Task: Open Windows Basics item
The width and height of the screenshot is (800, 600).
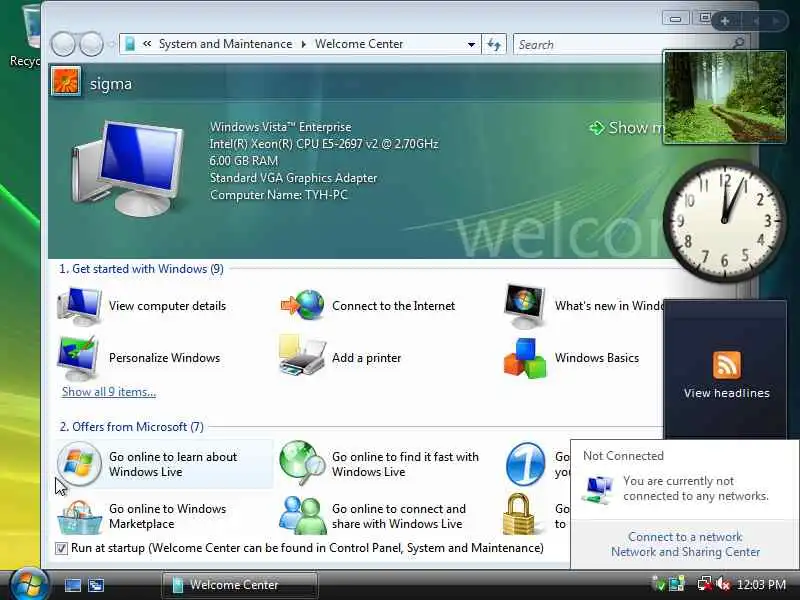Action: 571,358
